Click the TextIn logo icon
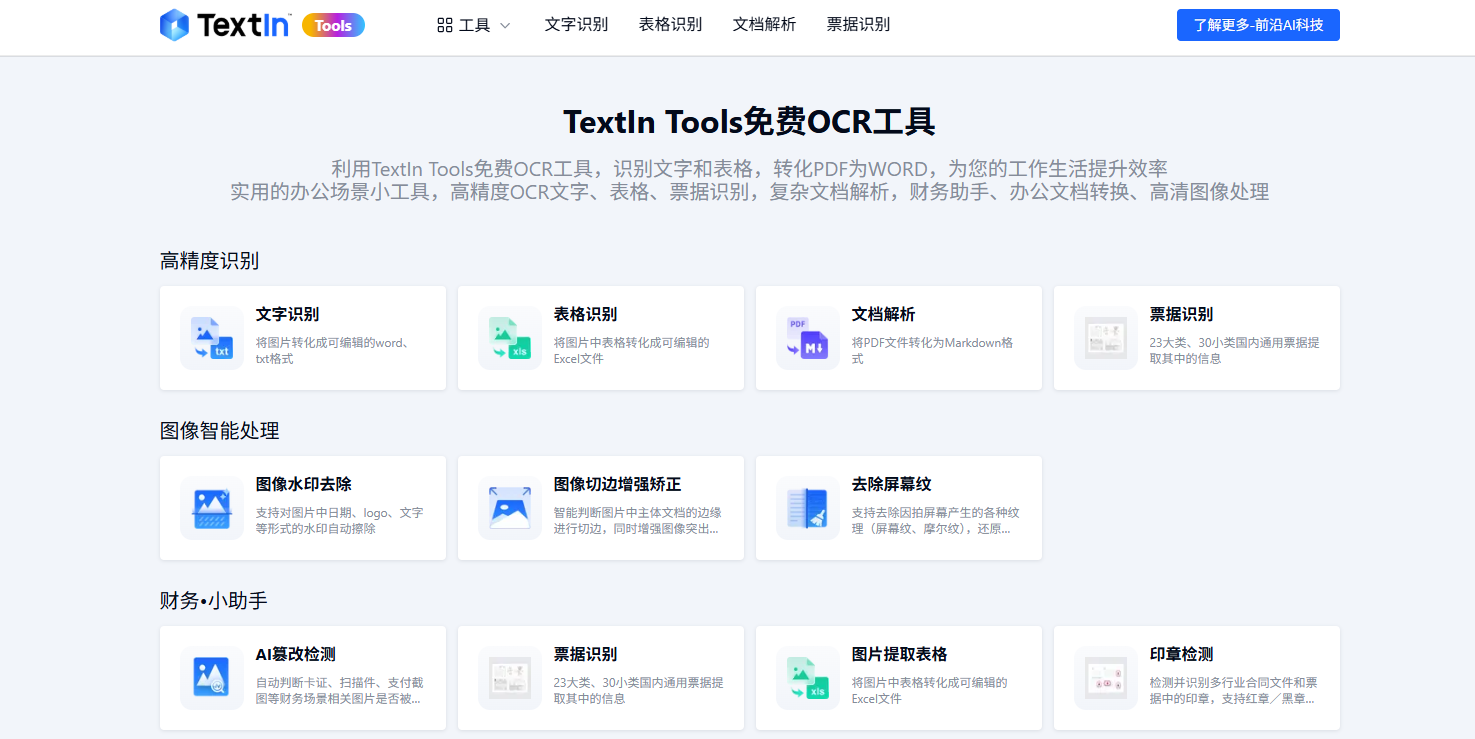Viewport: 1475px width, 739px height. [x=174, y=25]
